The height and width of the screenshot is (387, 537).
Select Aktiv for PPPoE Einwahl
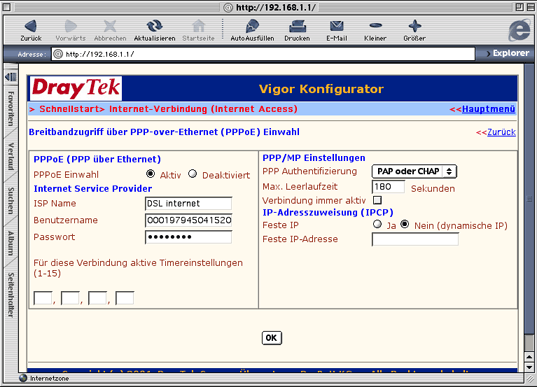150,174
